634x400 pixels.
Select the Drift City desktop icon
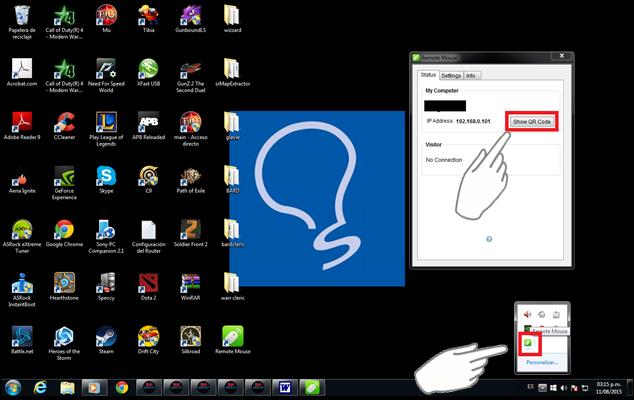[148, 340]
